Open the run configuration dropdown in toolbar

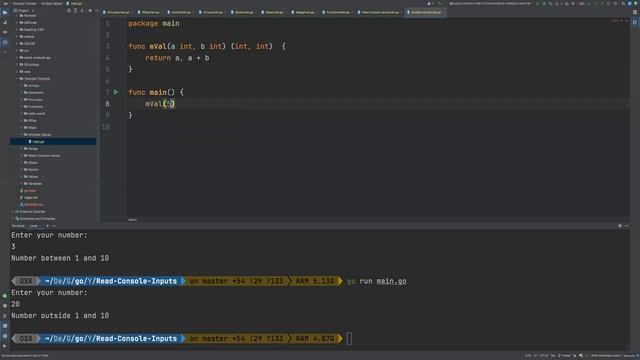tap(490, 3)
